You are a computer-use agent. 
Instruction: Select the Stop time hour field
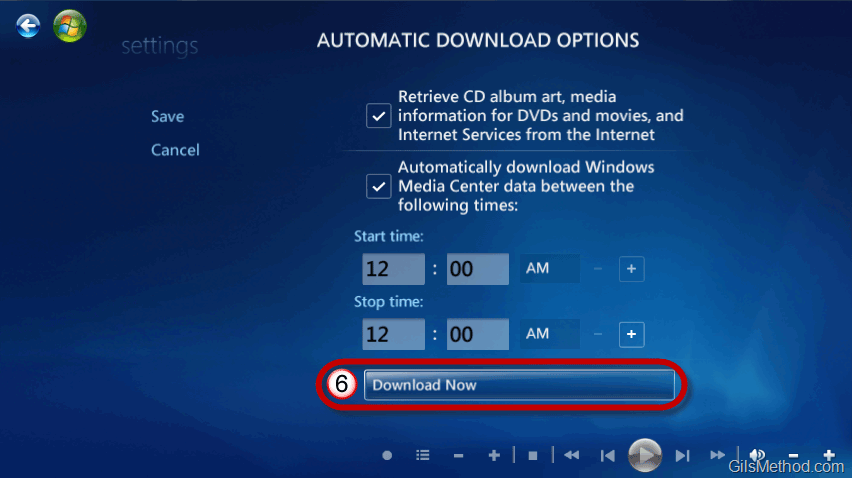tap(393, 334)
